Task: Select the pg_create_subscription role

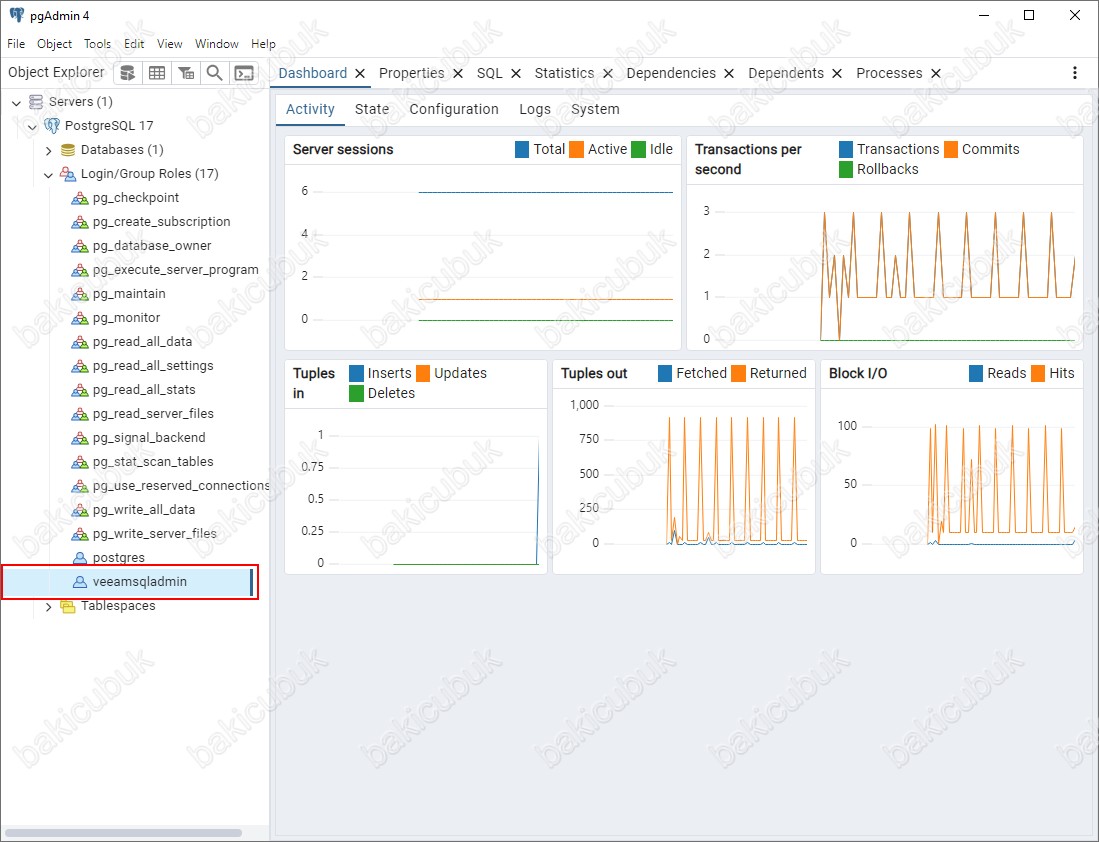Action: (161, 222)
